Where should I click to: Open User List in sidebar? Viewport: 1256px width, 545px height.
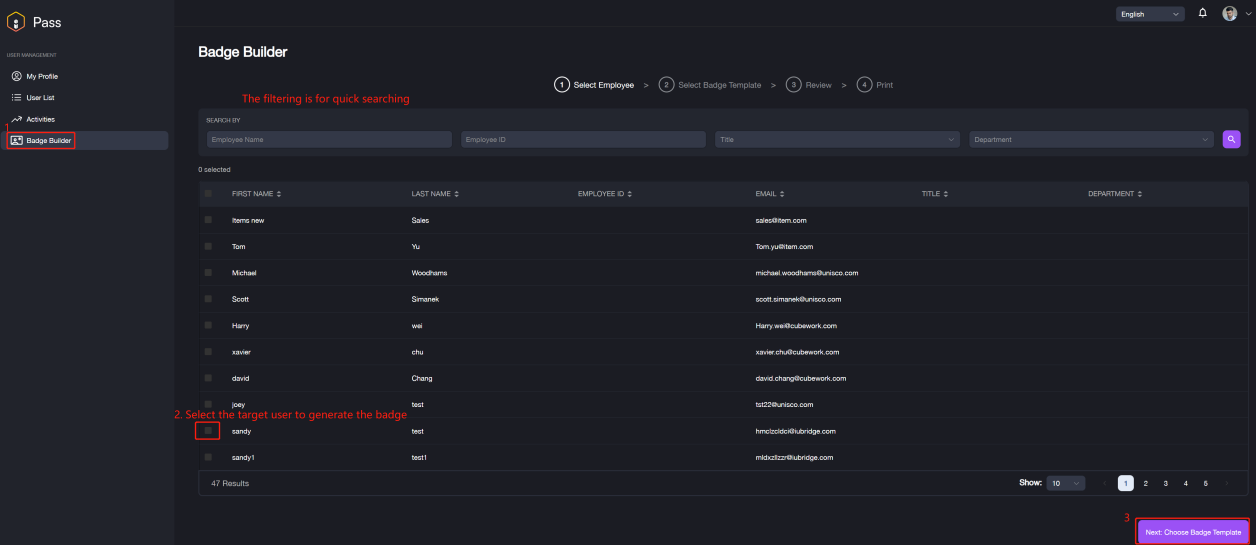point(40,98)
